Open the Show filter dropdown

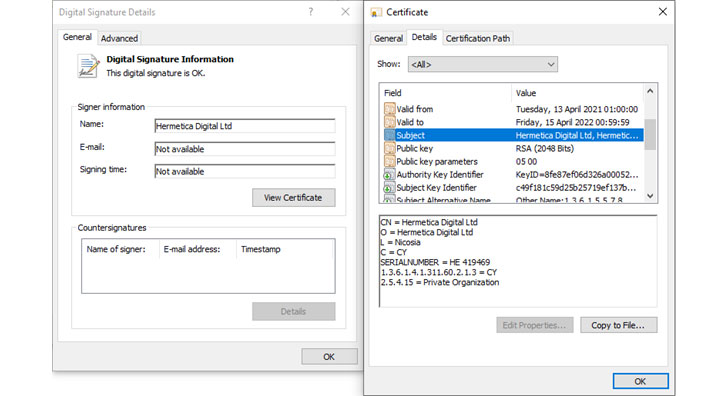tap(483, 65)
